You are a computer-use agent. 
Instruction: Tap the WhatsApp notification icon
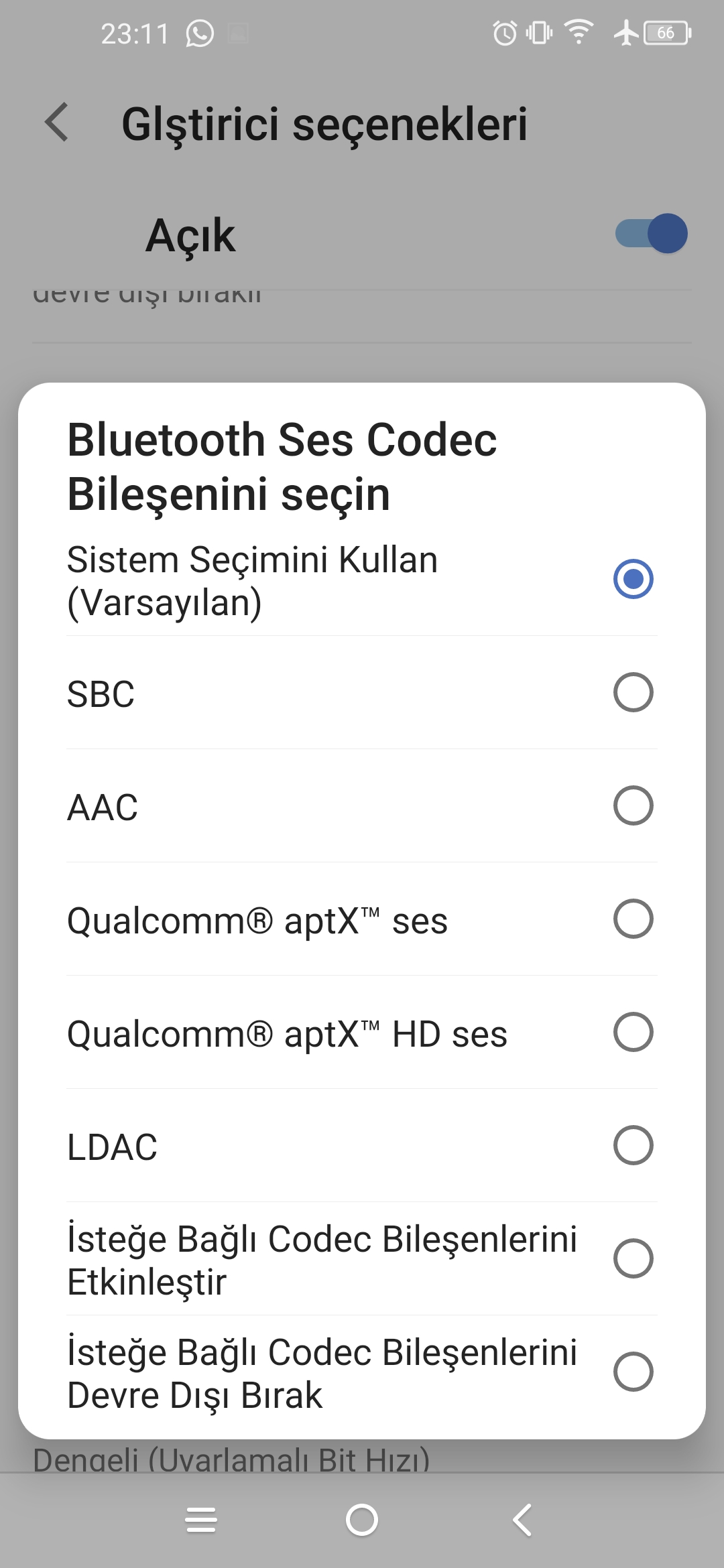click(x=199, y=34)
